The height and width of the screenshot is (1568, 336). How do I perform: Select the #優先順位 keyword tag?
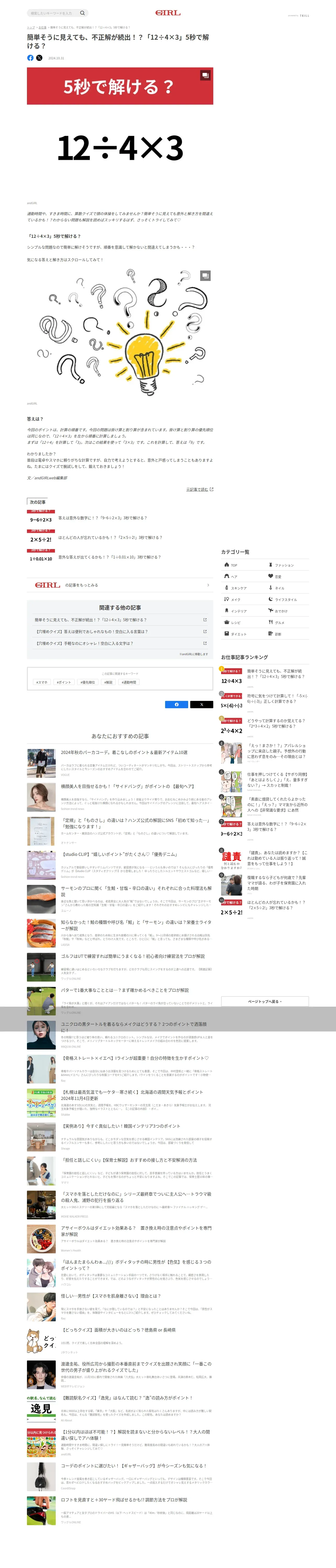[88, 682]
